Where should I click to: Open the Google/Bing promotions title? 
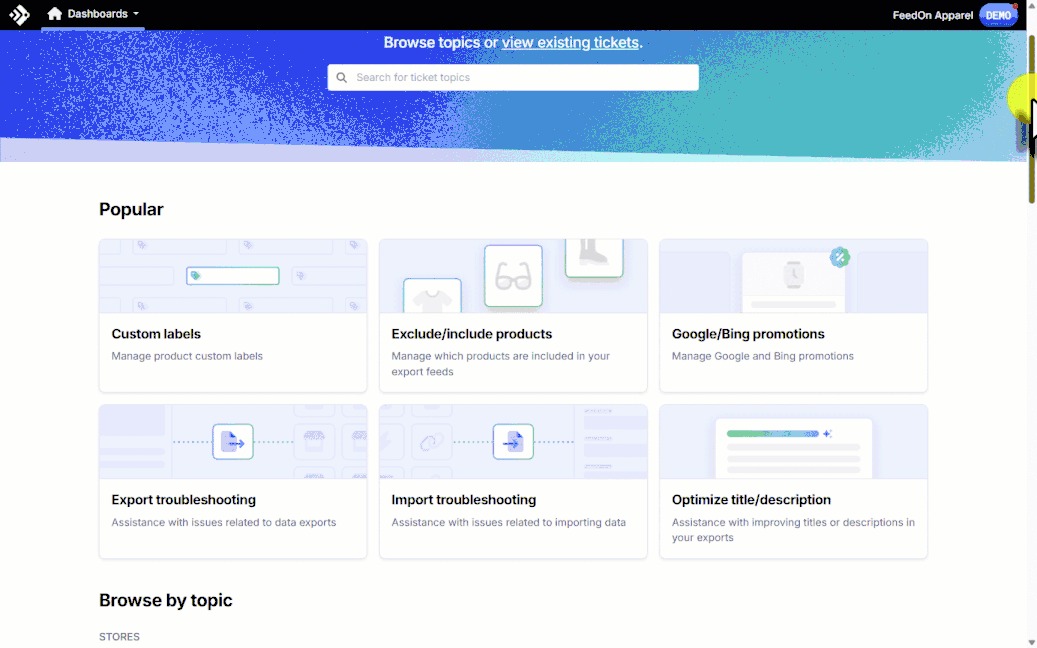pos(748,334)
